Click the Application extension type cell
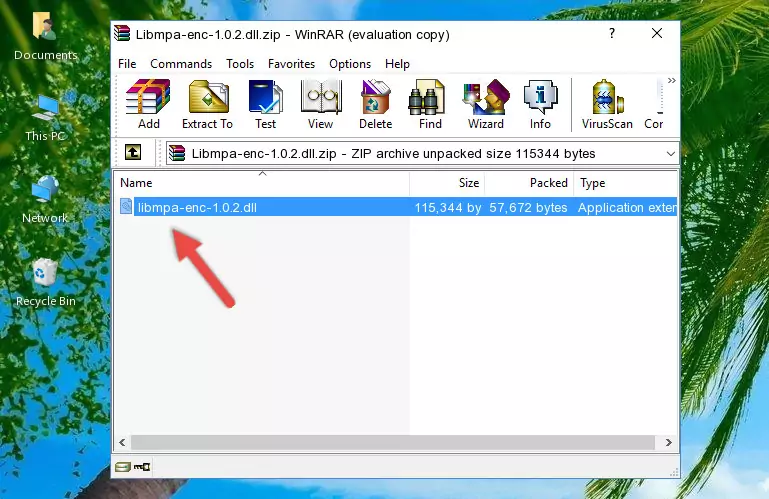 [627, 208]
